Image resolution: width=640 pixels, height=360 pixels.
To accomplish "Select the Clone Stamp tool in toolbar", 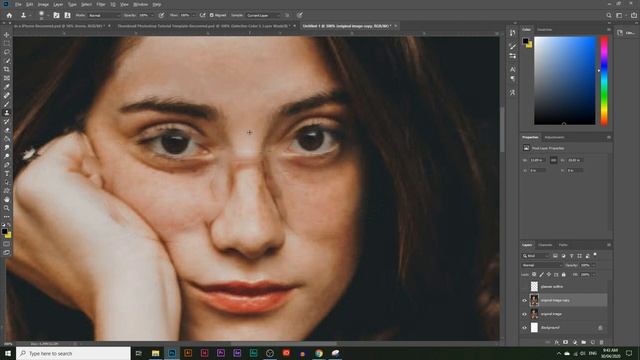I will pos(7,113).
